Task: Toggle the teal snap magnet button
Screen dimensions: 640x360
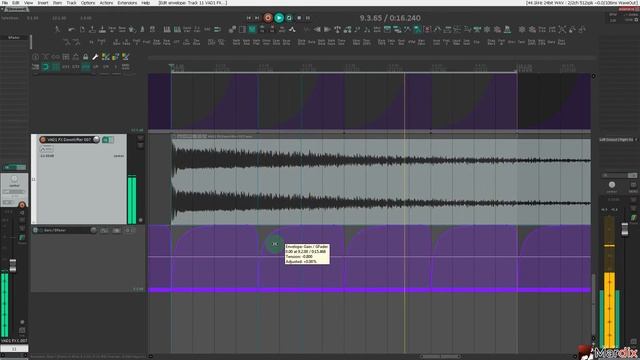Action: (x=45, y=67)
